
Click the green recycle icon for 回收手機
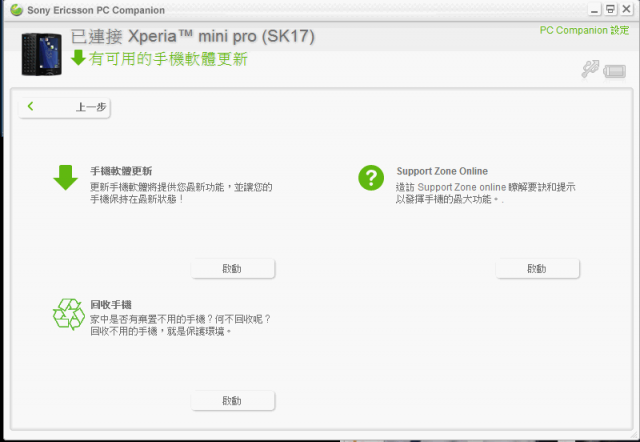(69, 314)
